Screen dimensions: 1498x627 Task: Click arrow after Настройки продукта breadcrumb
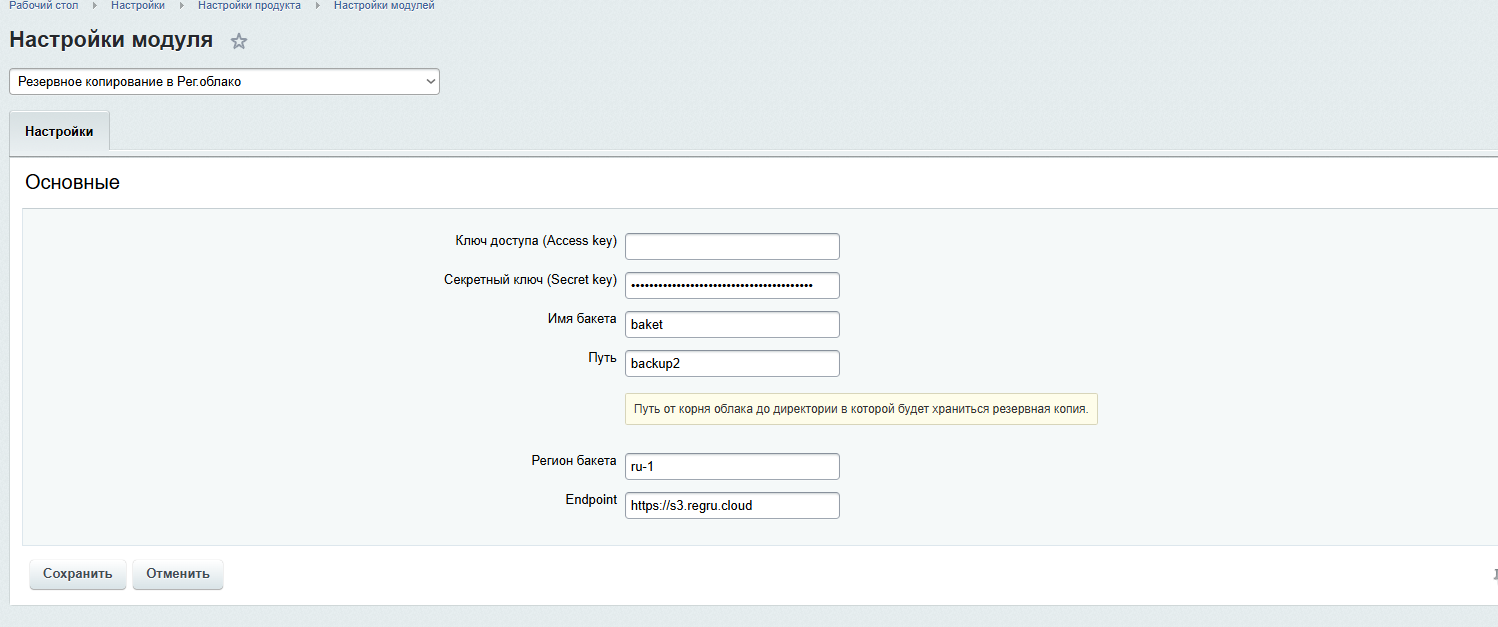point(318,6)
